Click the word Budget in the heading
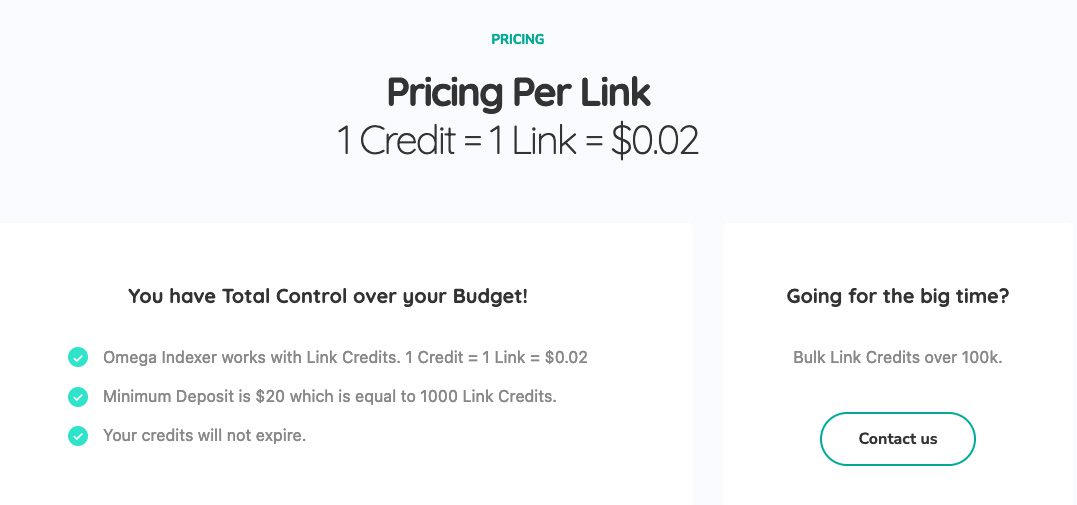The height and width of the screenshot is (505, 1077). pyautogui.click(x=490, y=296)
